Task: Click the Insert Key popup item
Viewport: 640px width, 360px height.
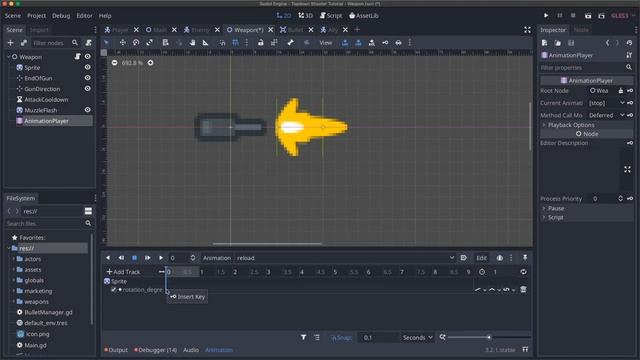Action: (x=187, y=297)
